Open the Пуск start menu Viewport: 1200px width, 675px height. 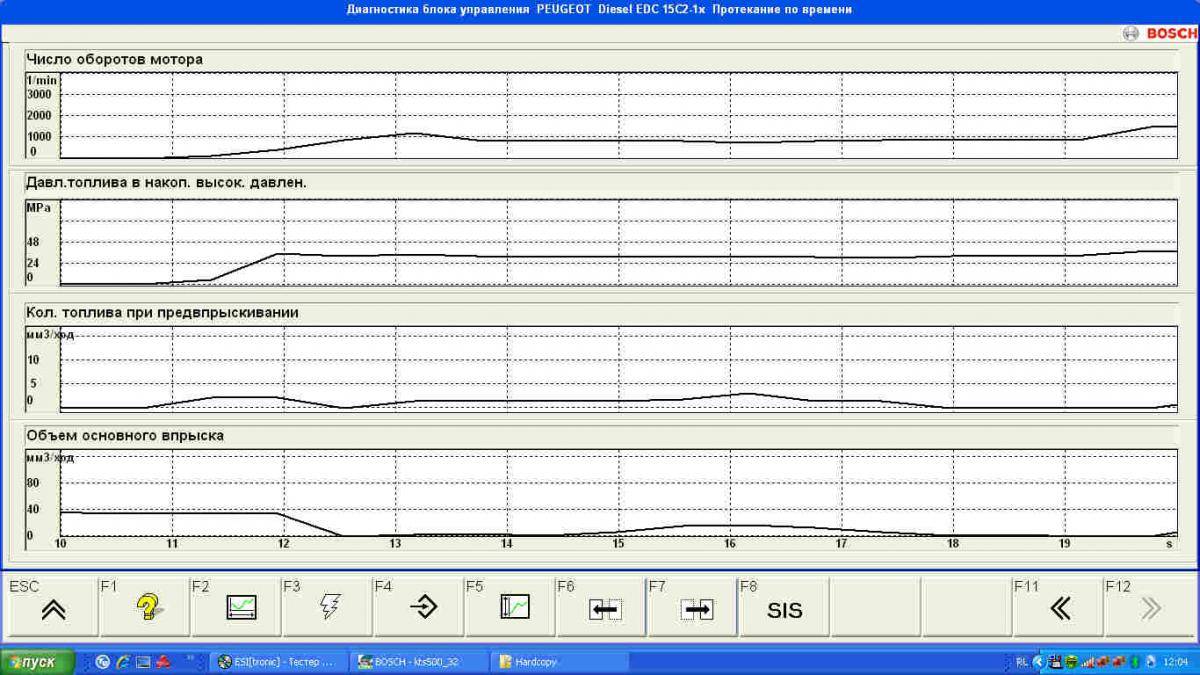(x=38, y=662)
